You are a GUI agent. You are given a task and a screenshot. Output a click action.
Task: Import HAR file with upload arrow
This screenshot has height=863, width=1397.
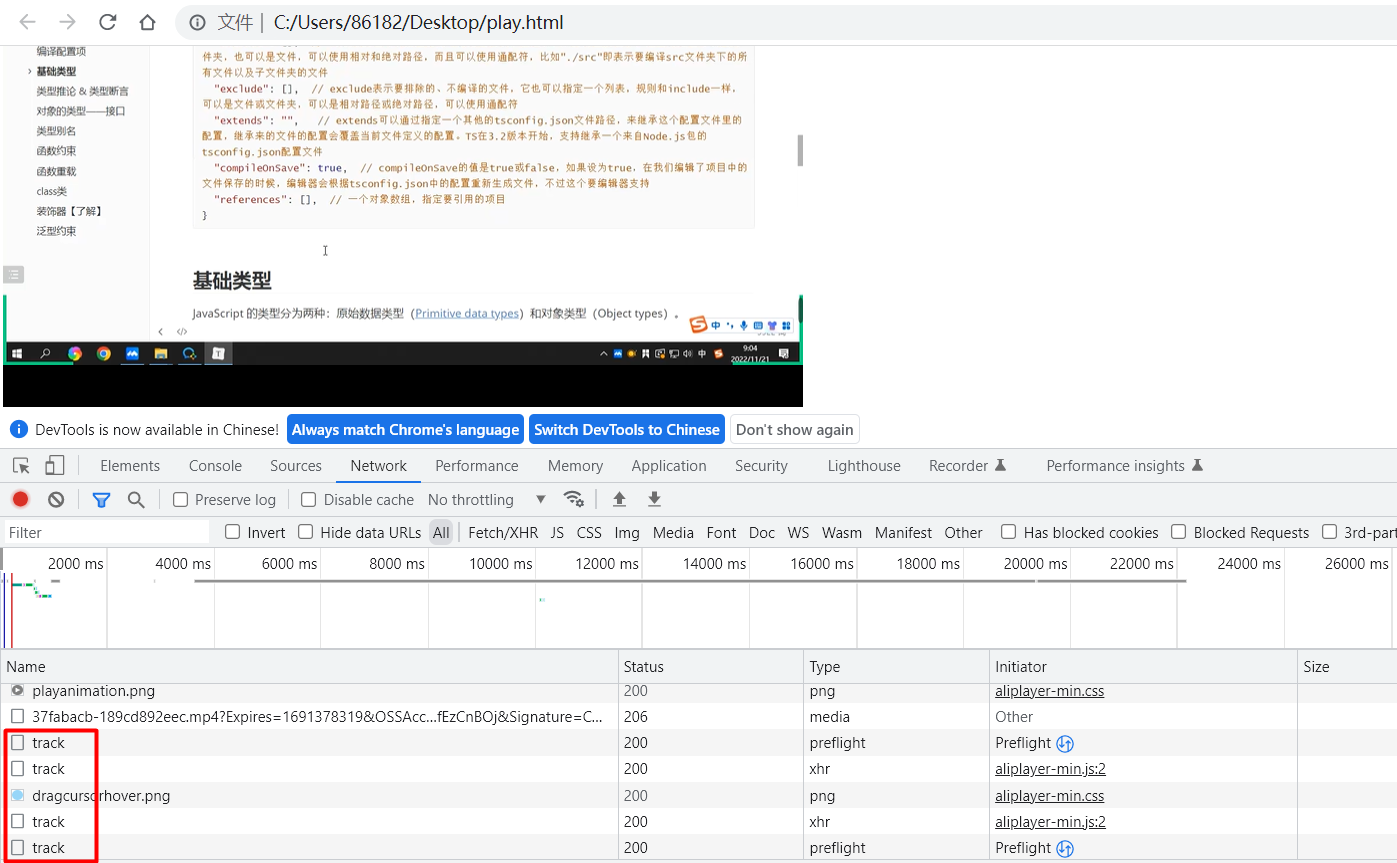[619, 499]
